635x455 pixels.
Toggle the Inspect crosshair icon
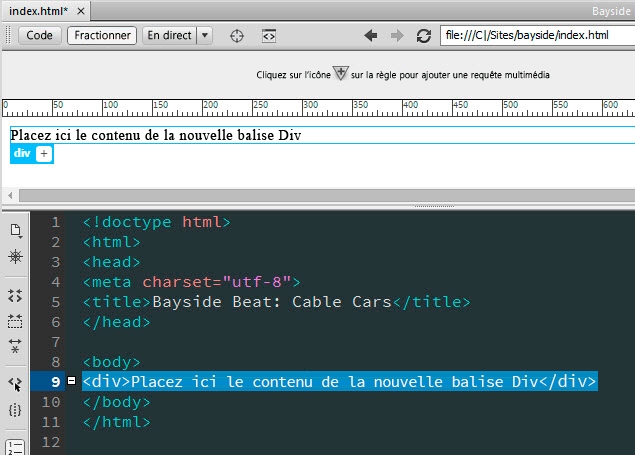tap(237, 36)
